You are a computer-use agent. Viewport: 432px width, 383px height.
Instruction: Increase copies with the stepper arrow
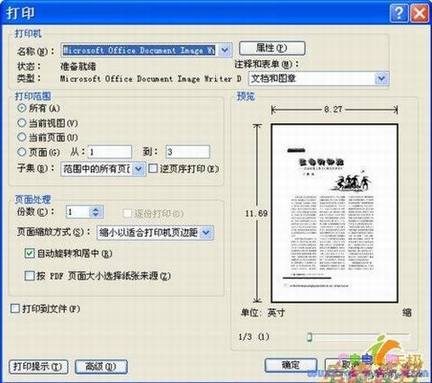tap(96, 210)
